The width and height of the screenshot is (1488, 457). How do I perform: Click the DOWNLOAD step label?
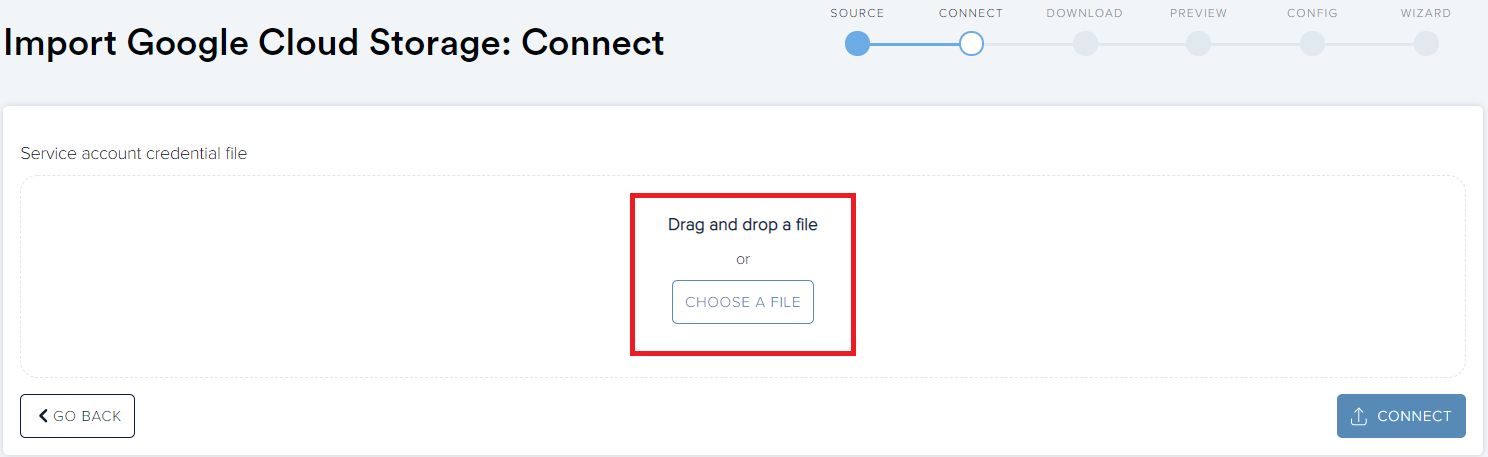point(1085,13)
